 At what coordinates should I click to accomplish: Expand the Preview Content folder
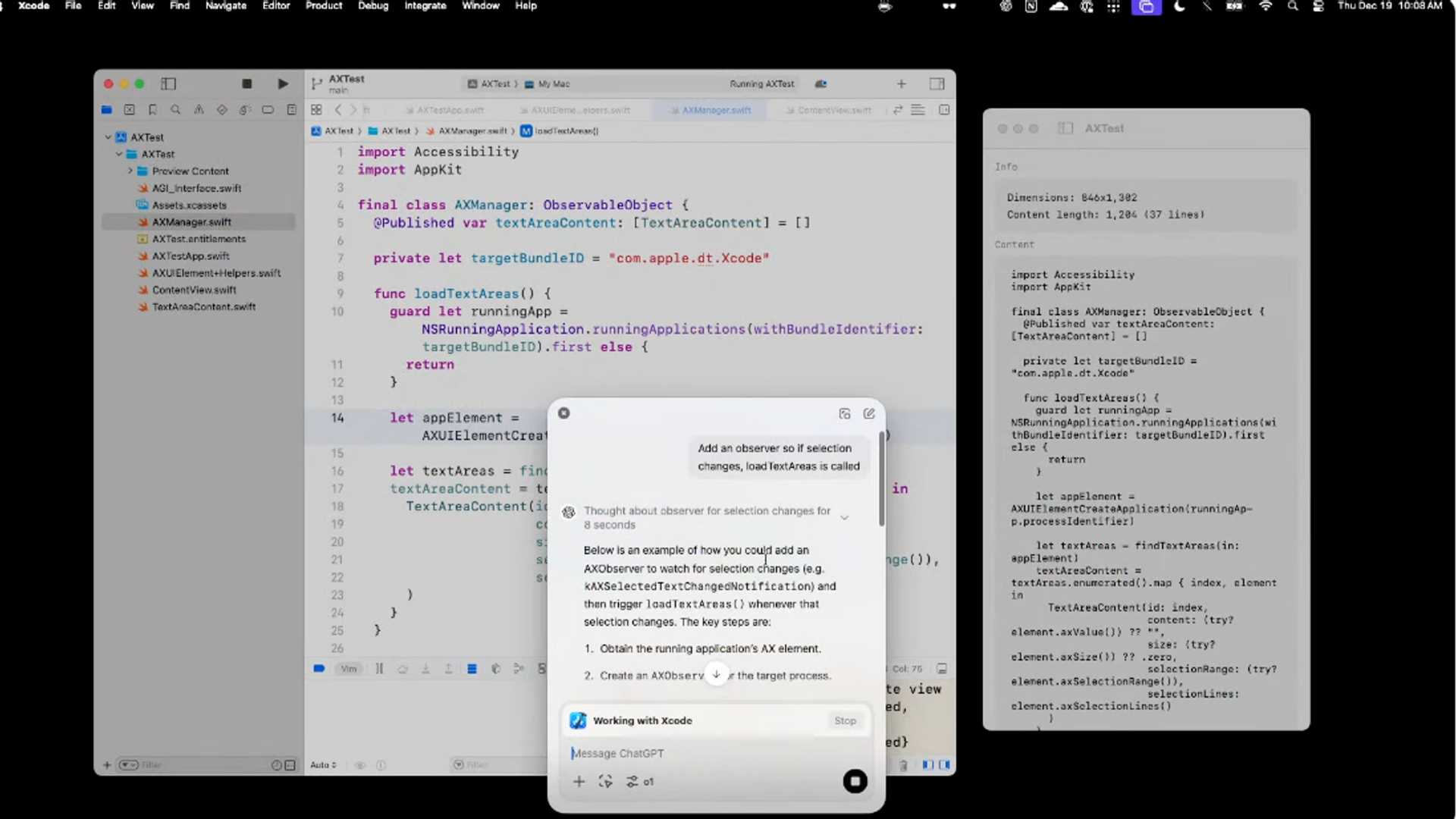tap(130, 171)
